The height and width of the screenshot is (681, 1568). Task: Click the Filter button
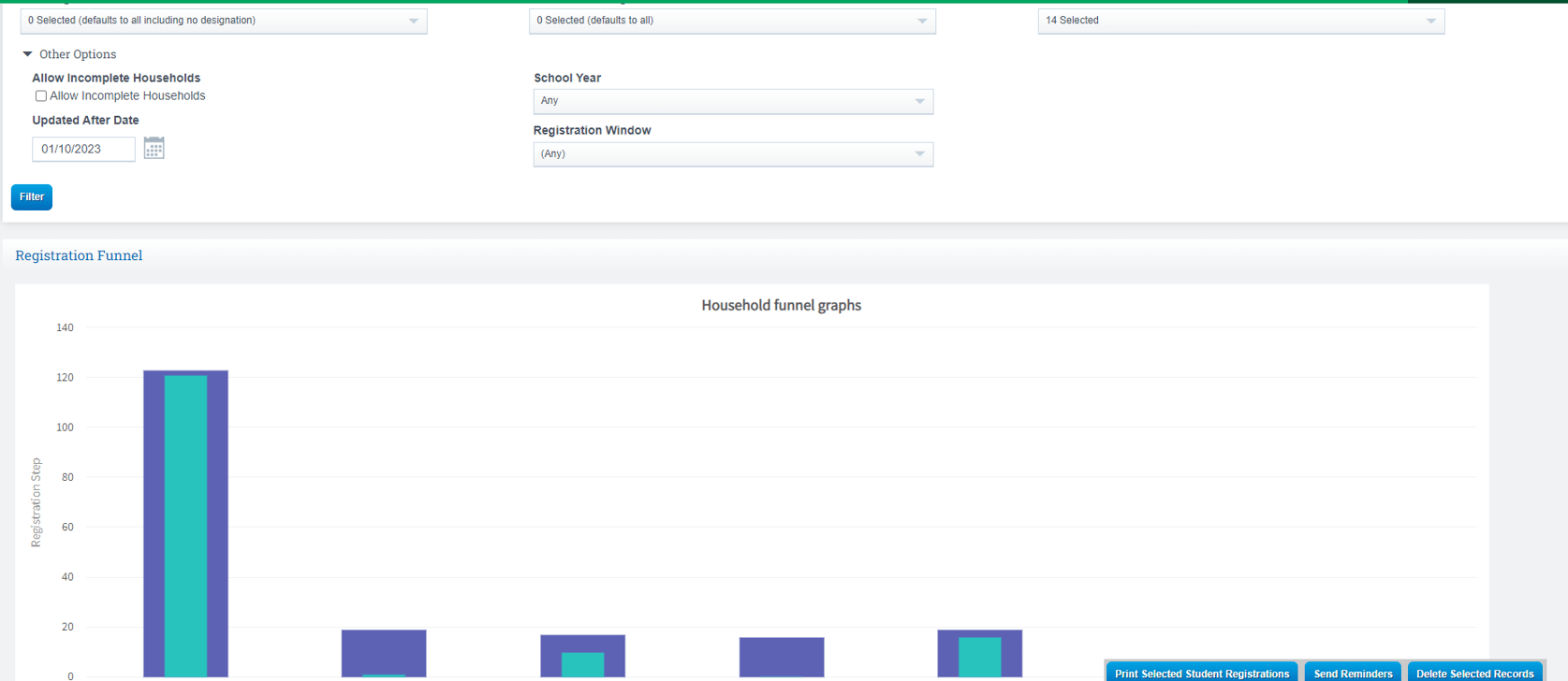32,197
